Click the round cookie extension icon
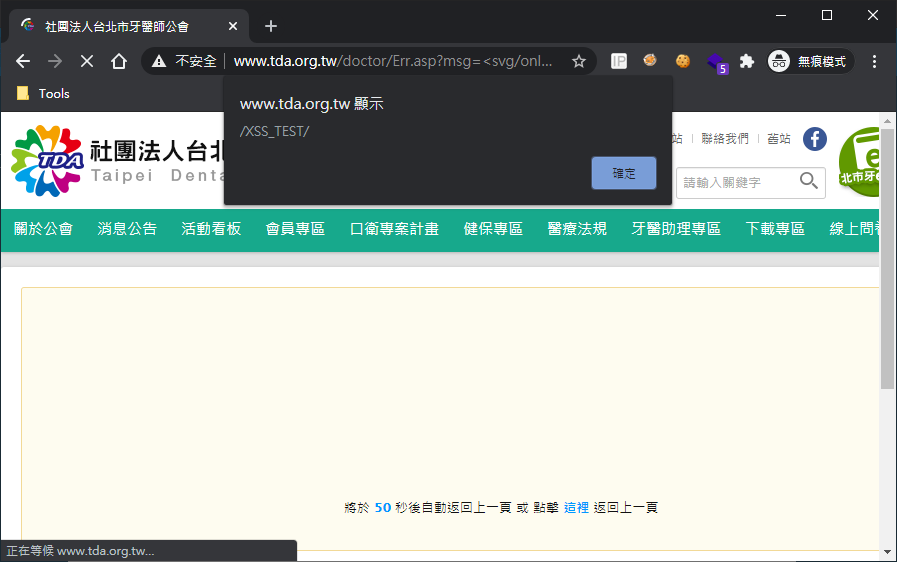897x562 pixels. click(682, 61)
